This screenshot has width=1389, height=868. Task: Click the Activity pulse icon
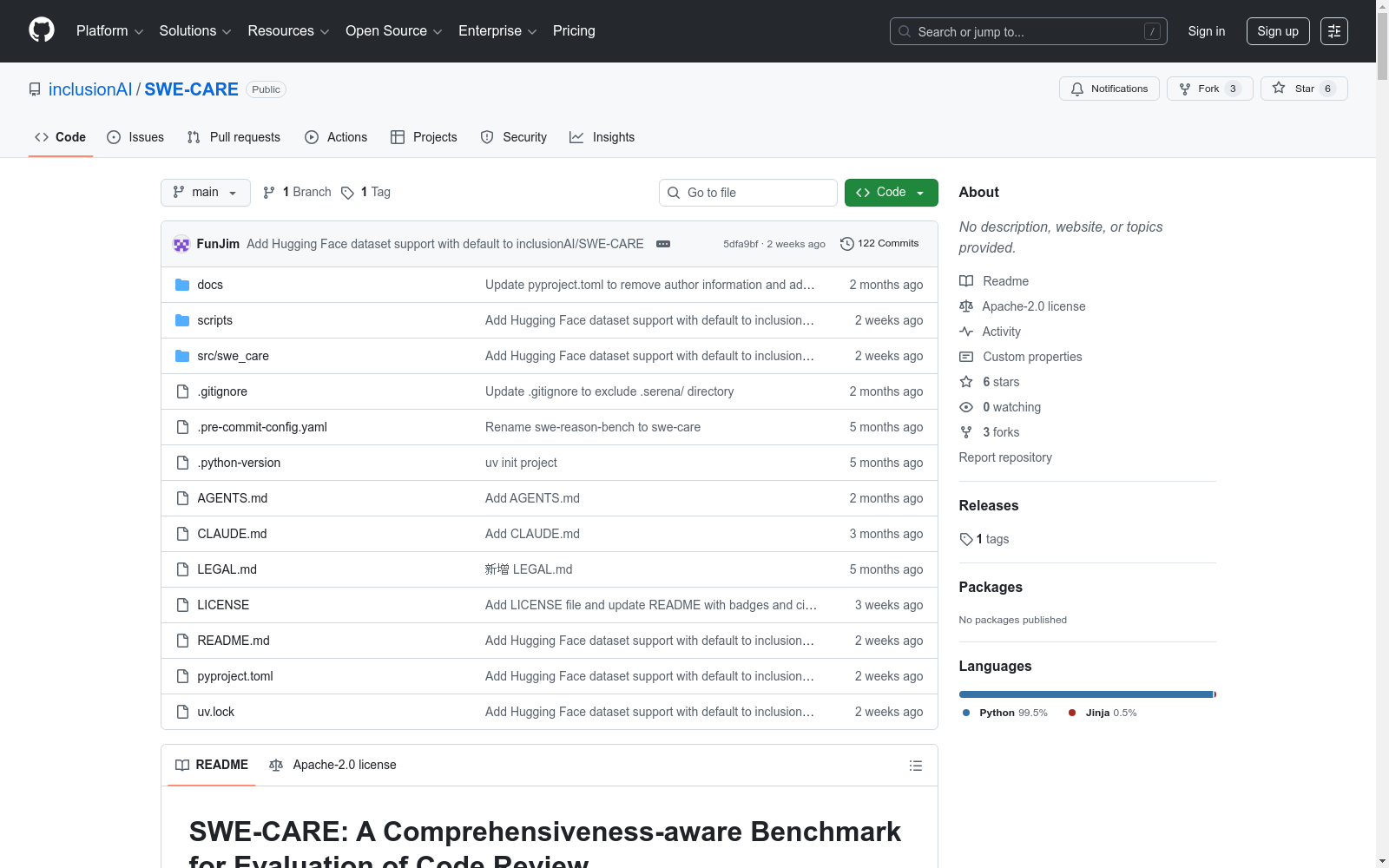click(966, 332)
